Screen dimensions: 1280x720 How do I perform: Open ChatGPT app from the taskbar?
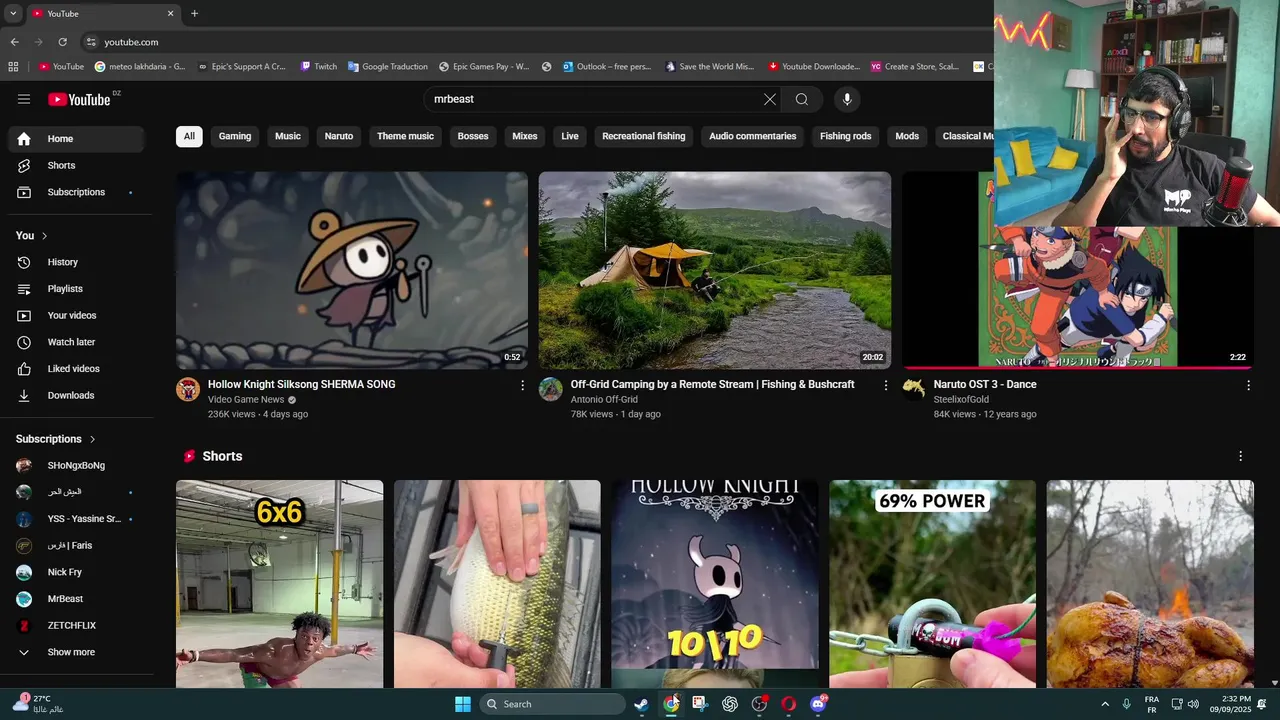click(x=730, y=704)
